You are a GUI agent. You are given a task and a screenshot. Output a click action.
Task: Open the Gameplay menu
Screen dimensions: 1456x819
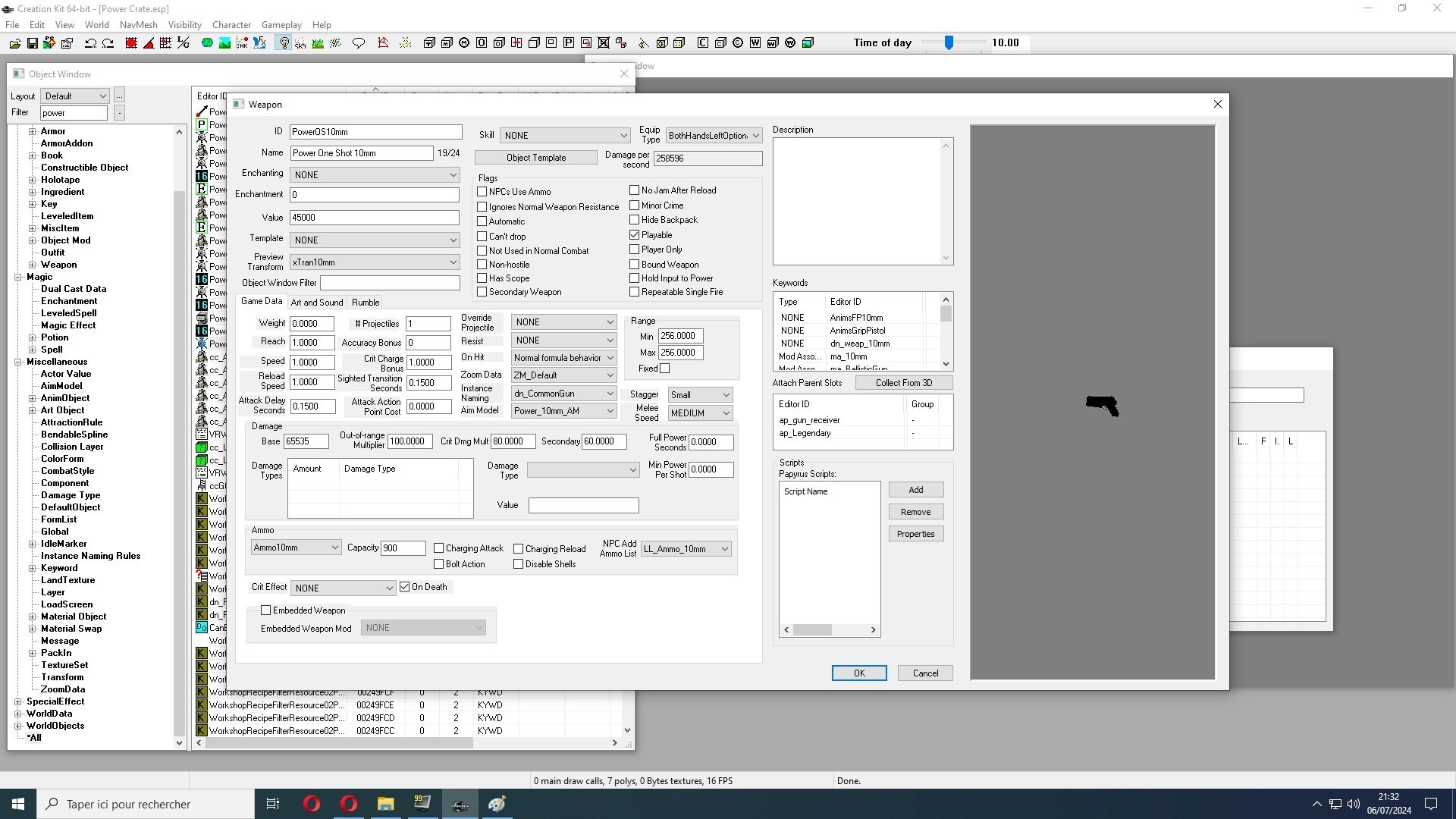[281, 25]
